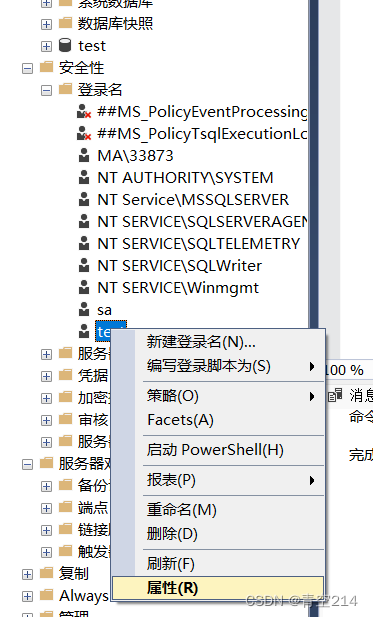Click the 审核 folder icon

point(65,420)
